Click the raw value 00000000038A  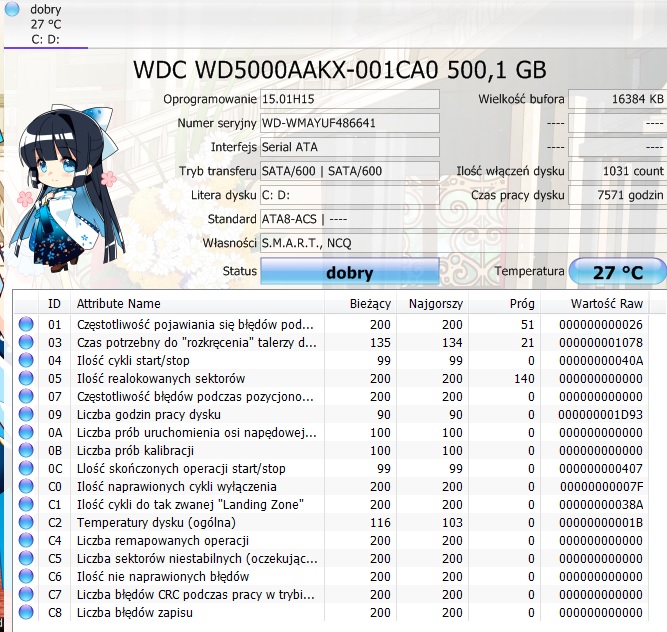point(601,504)
